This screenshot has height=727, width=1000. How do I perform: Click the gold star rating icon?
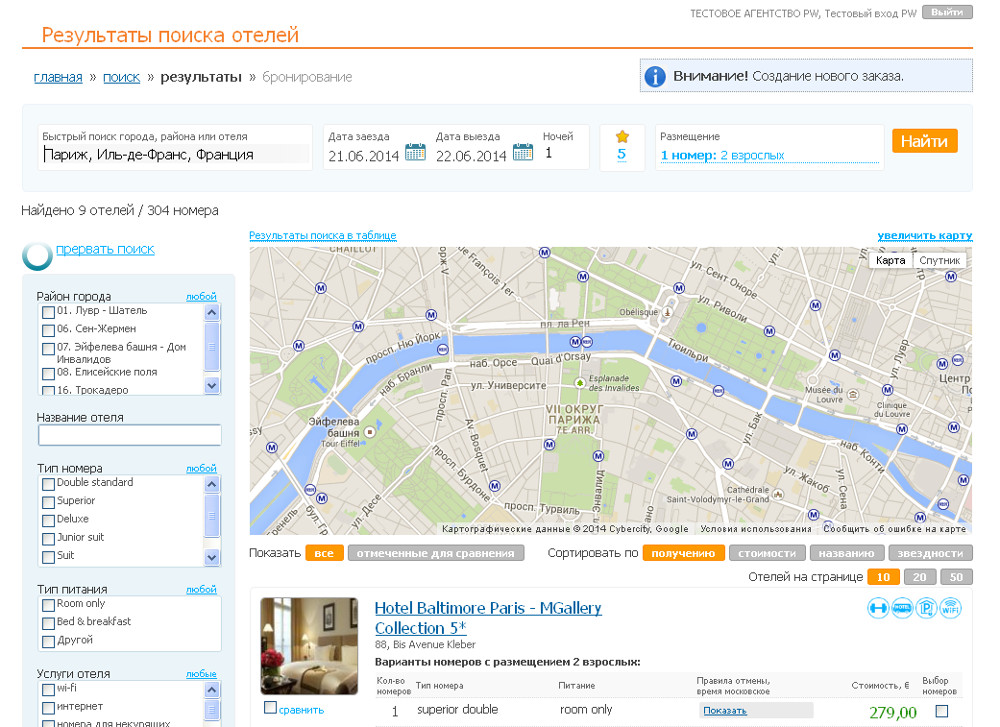tap(622, 136)
